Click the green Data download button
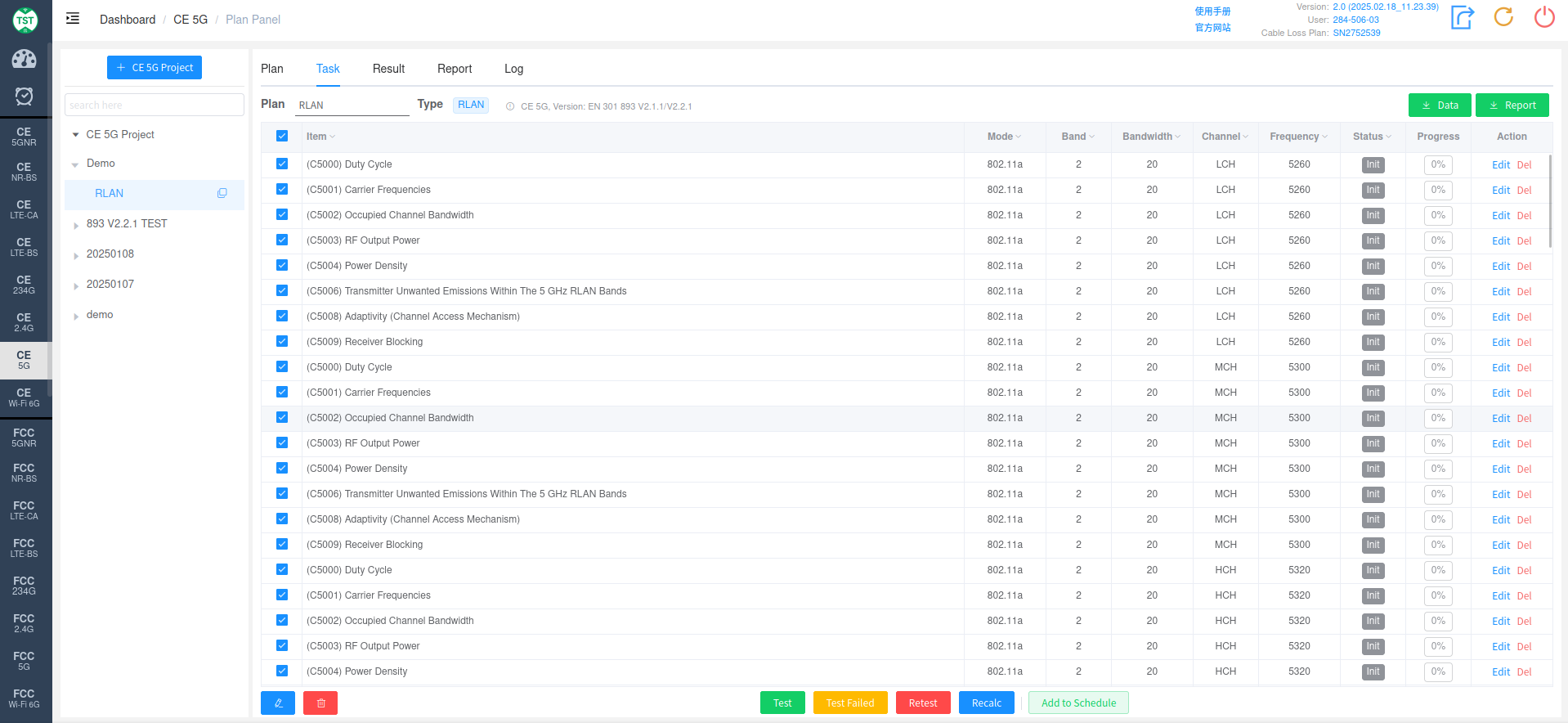This screenshot has width=1568, height=723. (x=1440, y=106)
